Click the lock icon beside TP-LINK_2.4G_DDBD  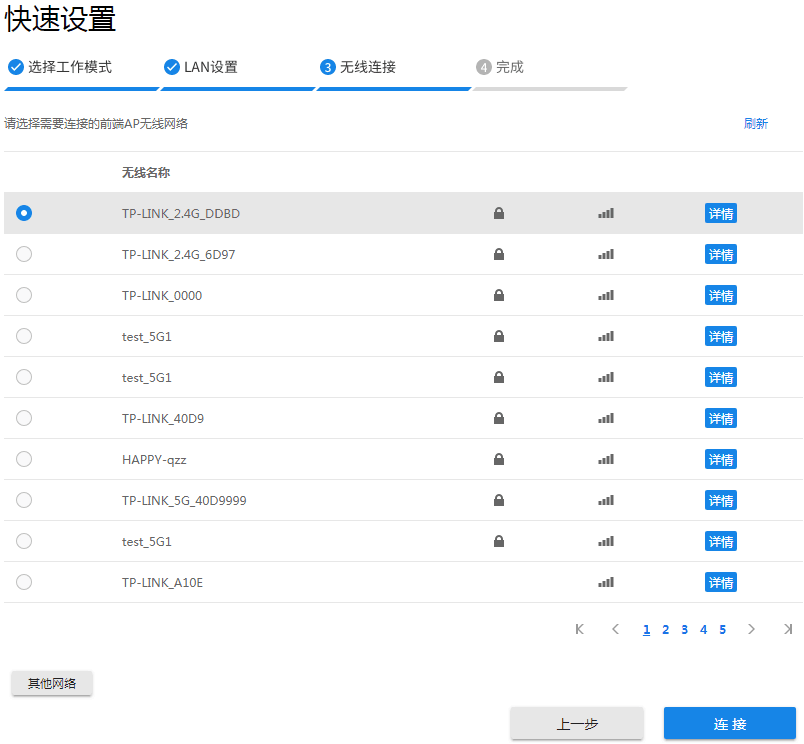pos(498,213)
